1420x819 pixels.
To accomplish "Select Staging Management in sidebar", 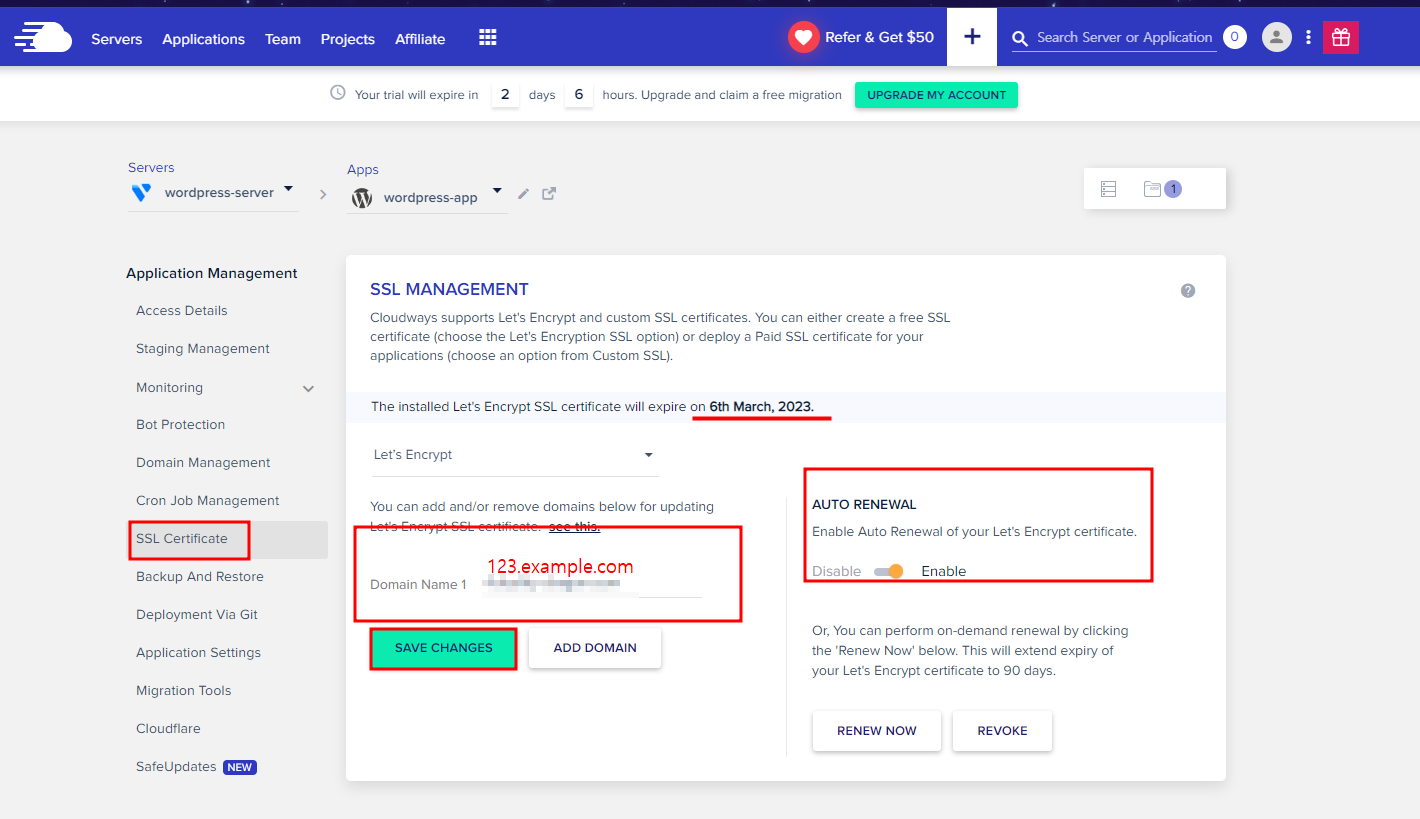I will pyautogui.click(x=203, y=349).
